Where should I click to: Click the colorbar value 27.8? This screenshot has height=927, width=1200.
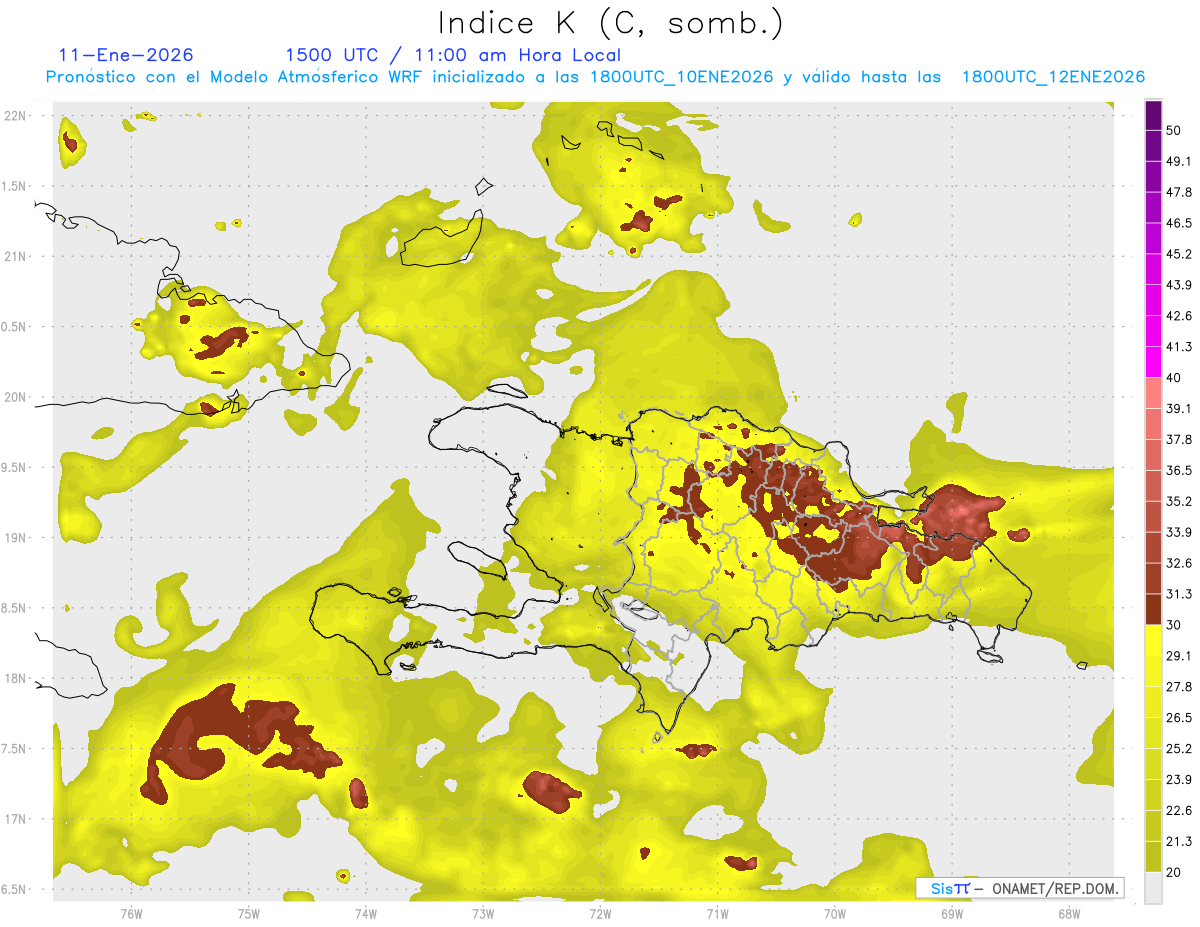(x=1179, y=687)
